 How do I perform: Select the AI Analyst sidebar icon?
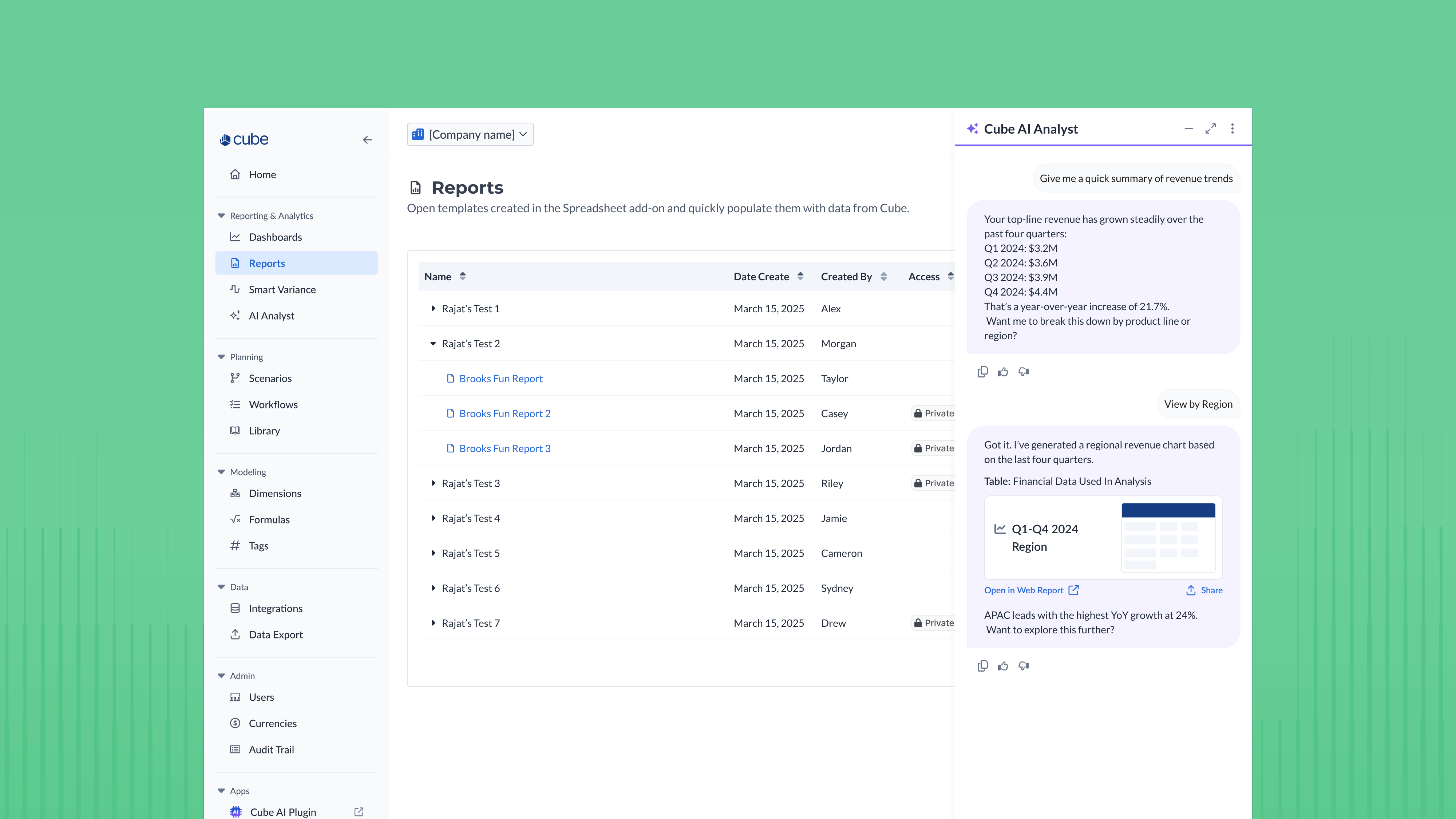click(236, 315)
